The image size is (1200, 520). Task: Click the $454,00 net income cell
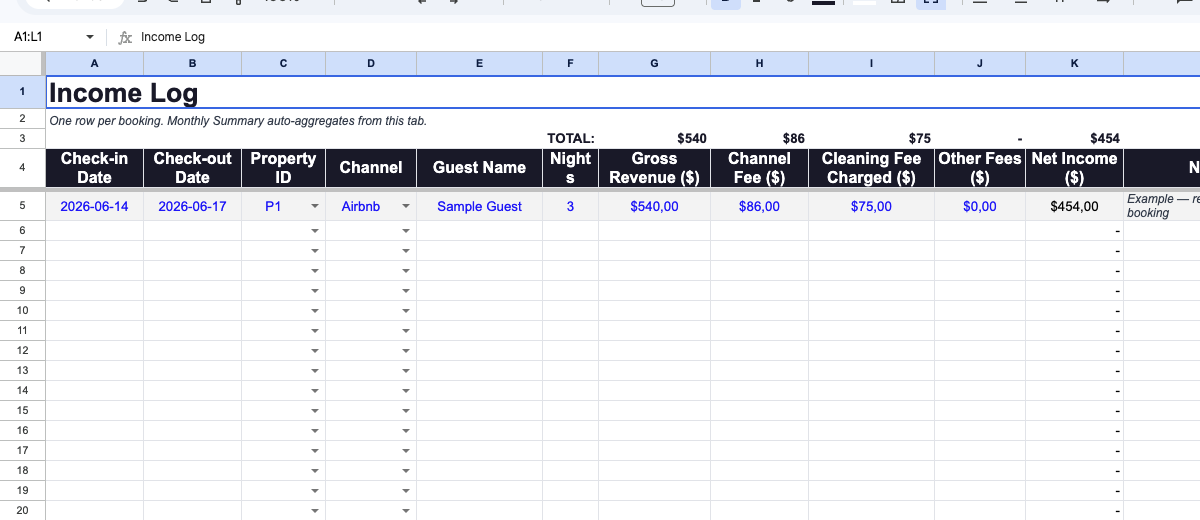[1075, 207]
